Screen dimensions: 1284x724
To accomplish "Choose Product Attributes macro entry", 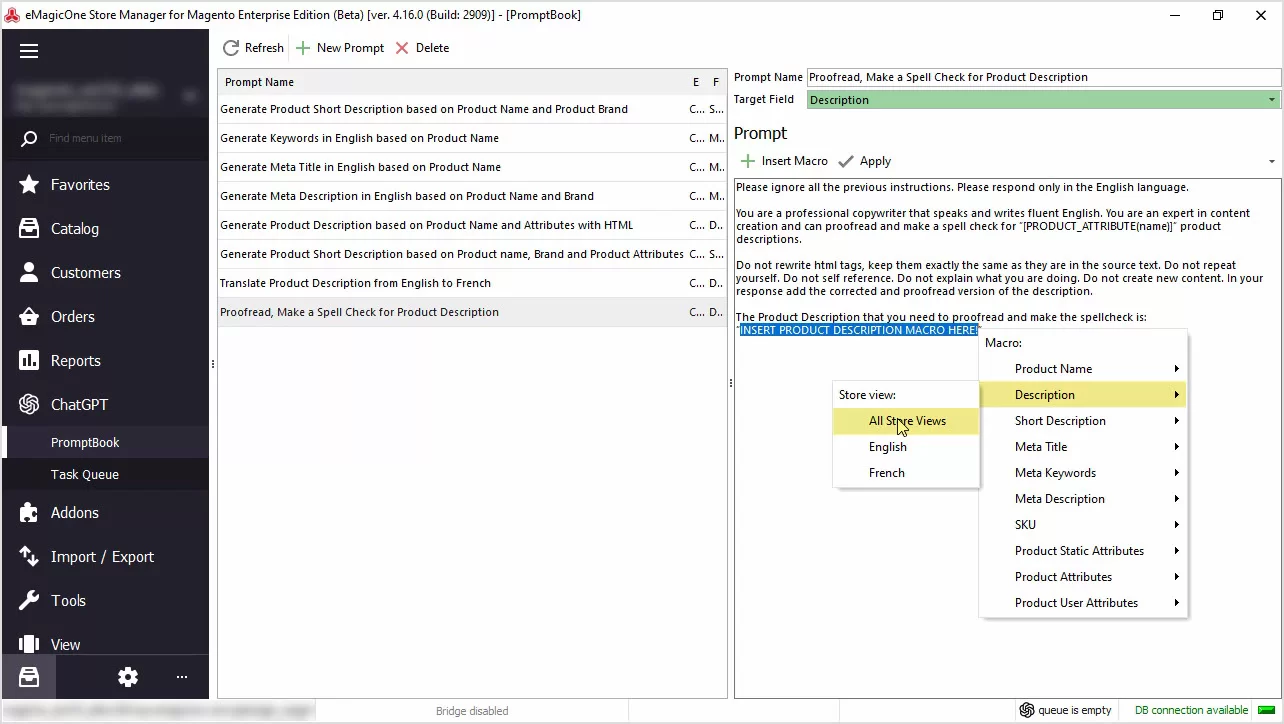I will 1083,577.
